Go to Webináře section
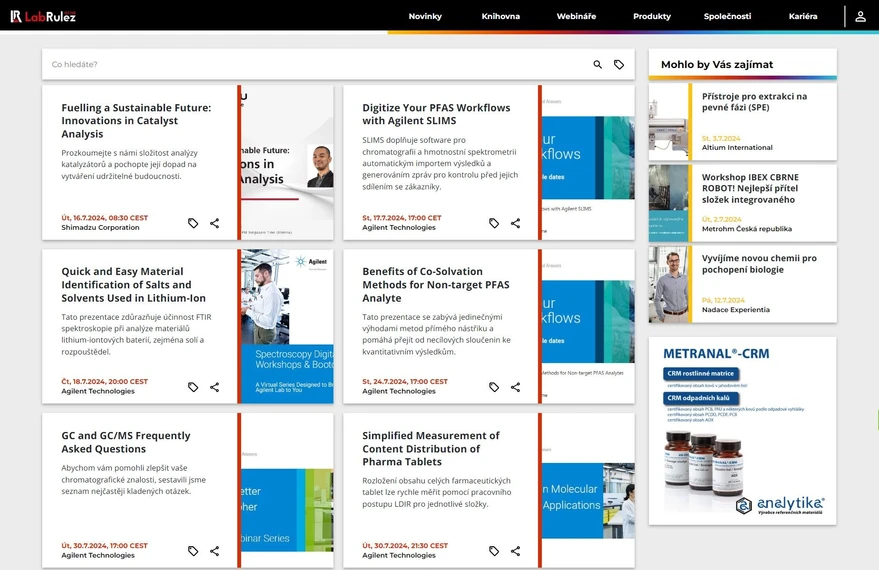The image size is (879, 570). click(576, 17)
